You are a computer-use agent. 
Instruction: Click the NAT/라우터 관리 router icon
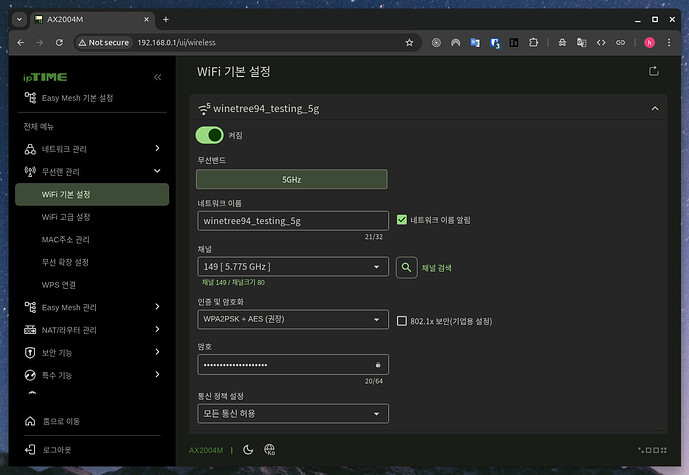coord(30,330)
